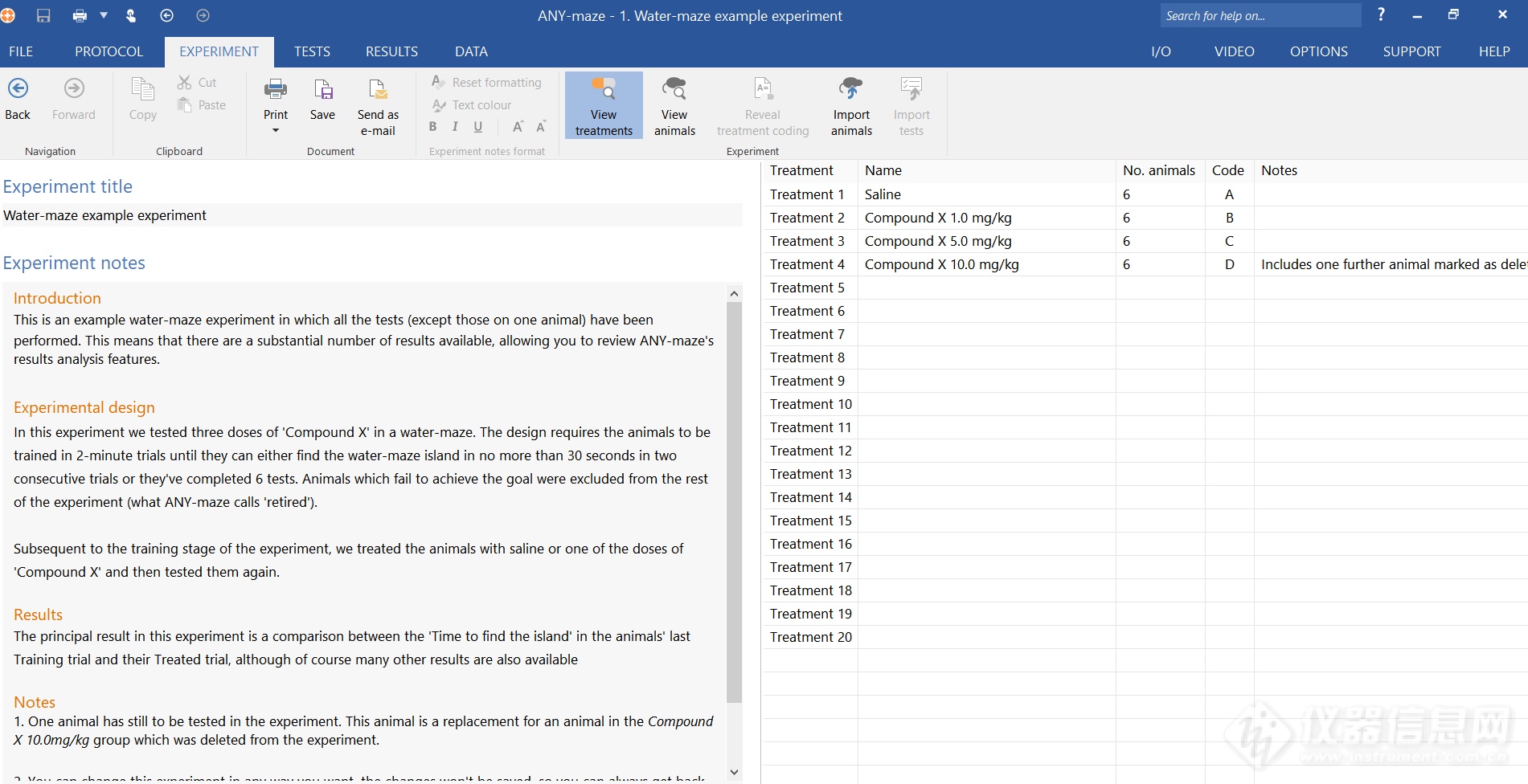
Task: Switch to the TESTS tab
Action: click(312, 51)
